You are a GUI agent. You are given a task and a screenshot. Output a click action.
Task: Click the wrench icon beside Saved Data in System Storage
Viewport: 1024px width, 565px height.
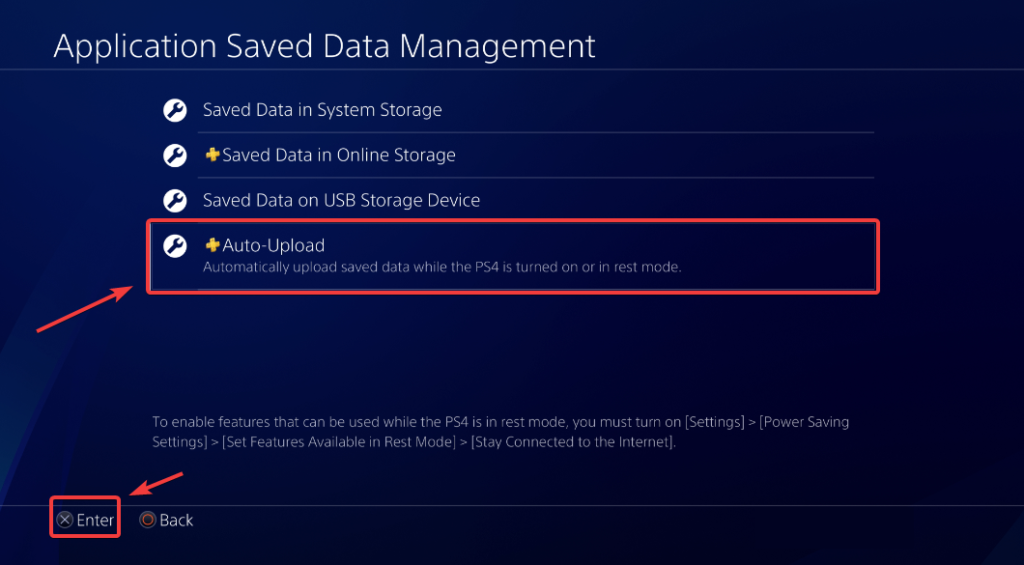175,110
